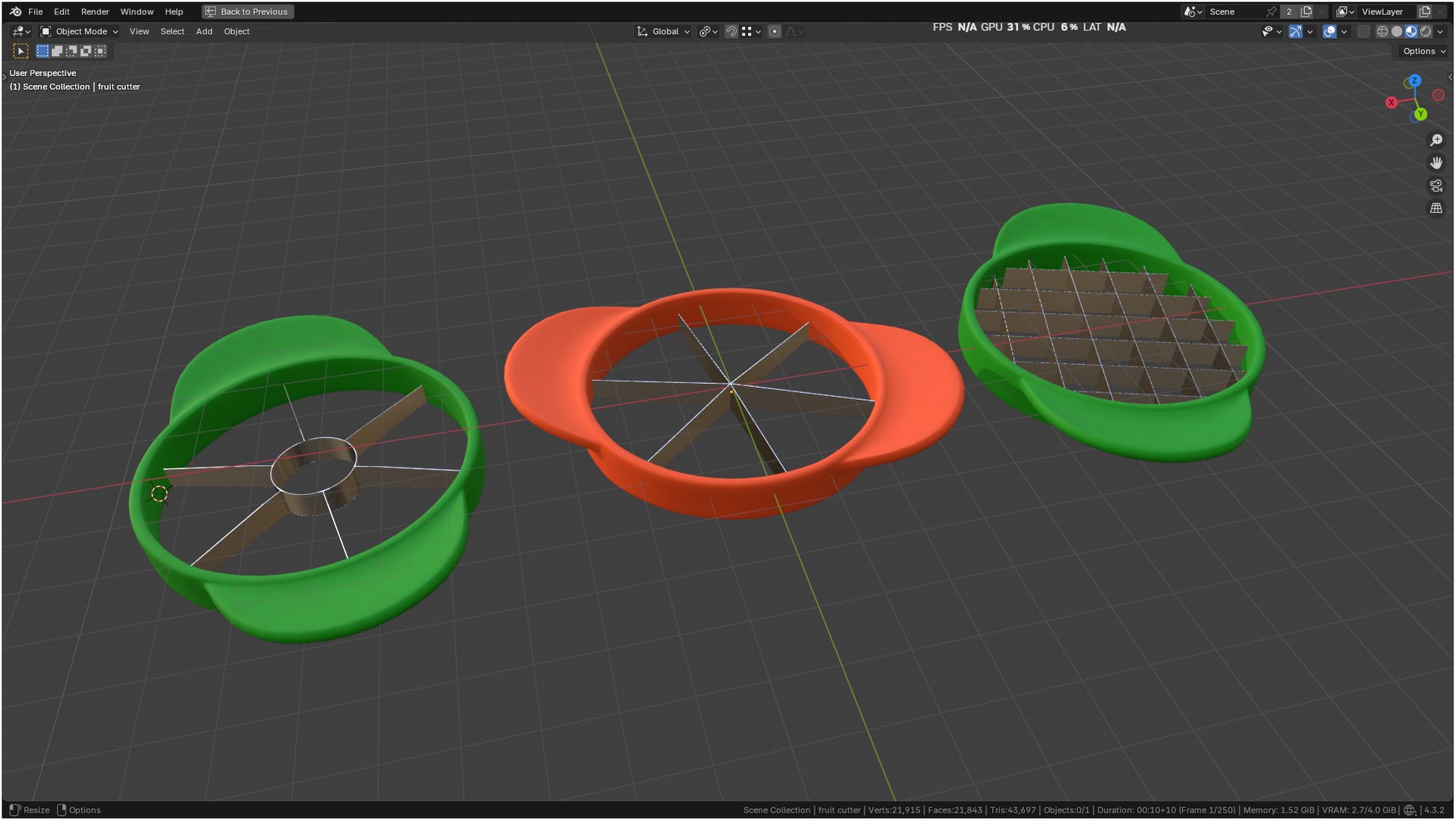The image size is (1456, 821).
Task: Click the Z axis on navigation gizmo
Action: [1414, 81]
